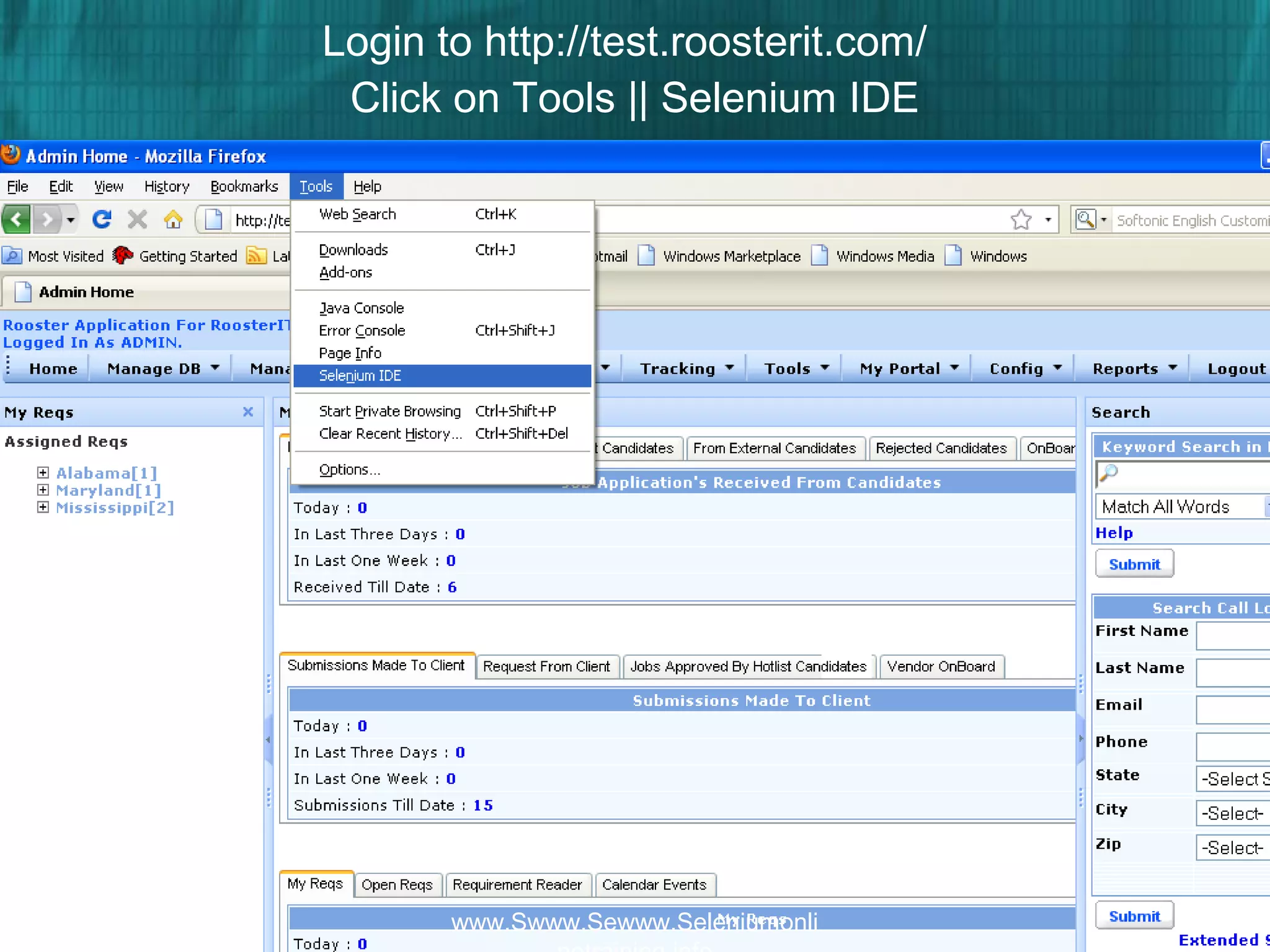Open the File menu
This screenshot has width=1270, height=952.
pos(17,187)
